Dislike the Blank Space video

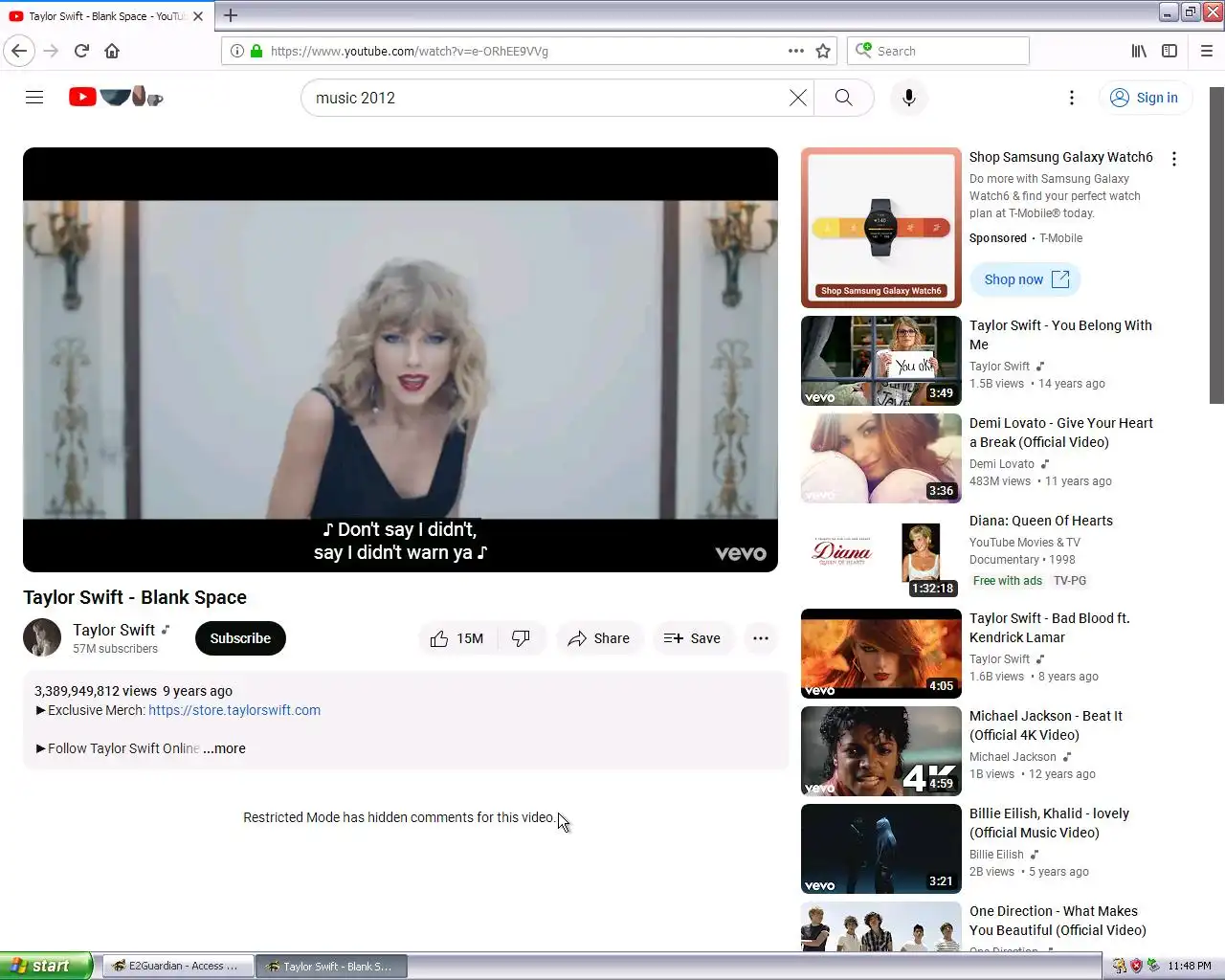(x=522, y=638)
